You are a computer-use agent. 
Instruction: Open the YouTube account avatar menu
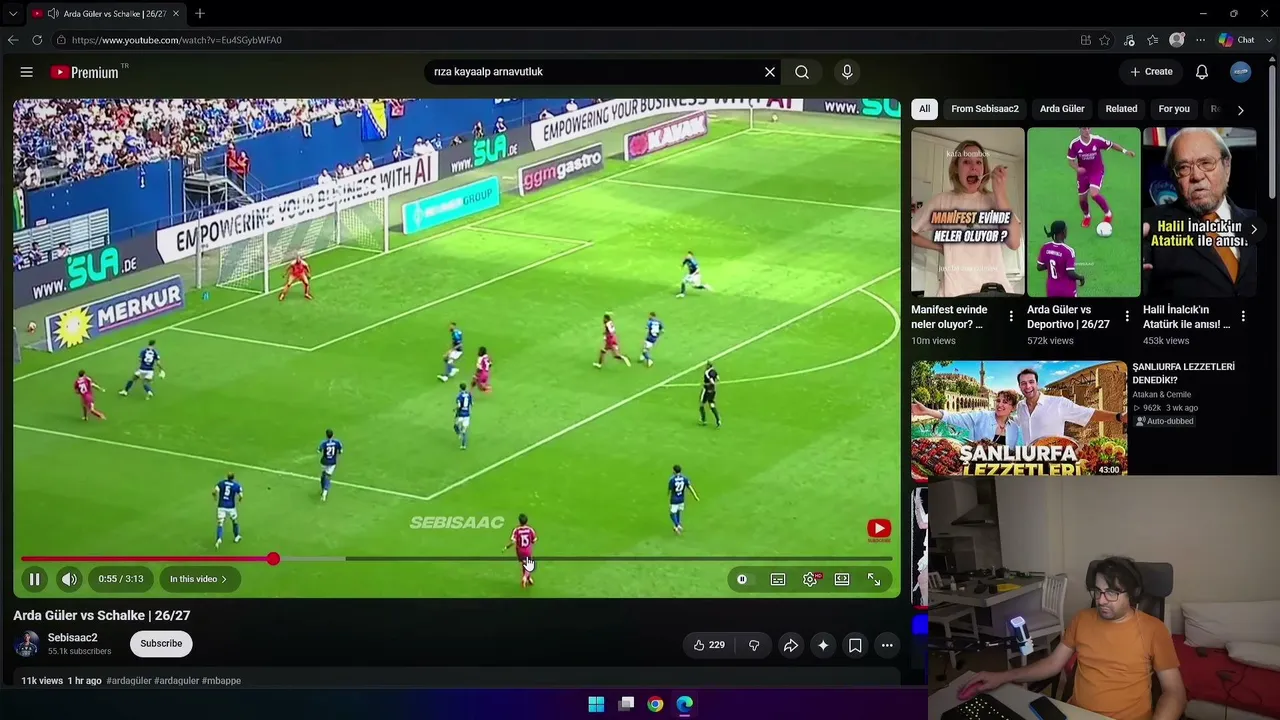(x=1241, y=72)
